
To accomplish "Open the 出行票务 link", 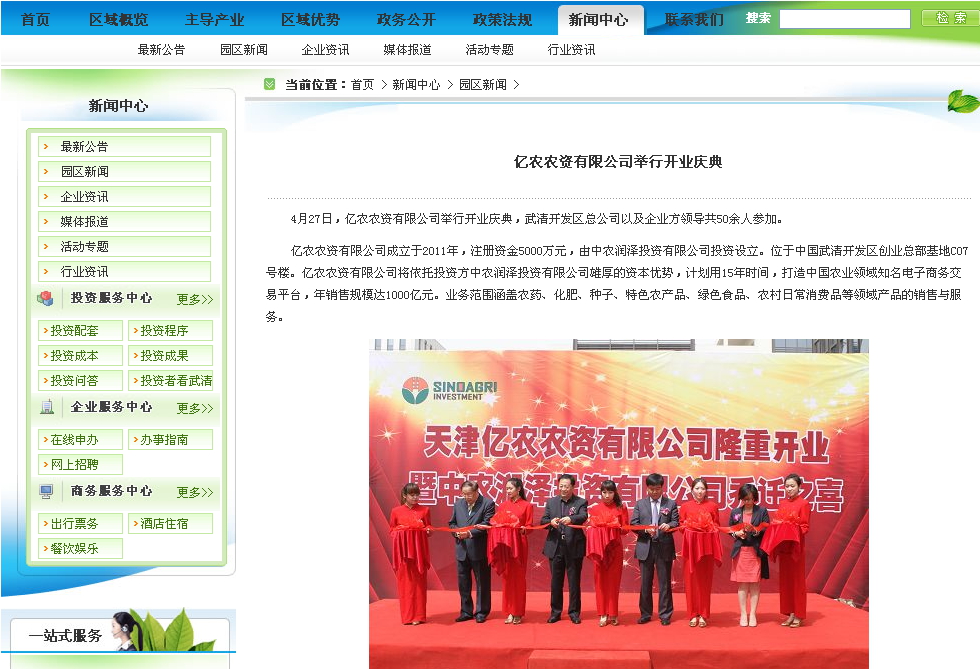I will point(81,524).
